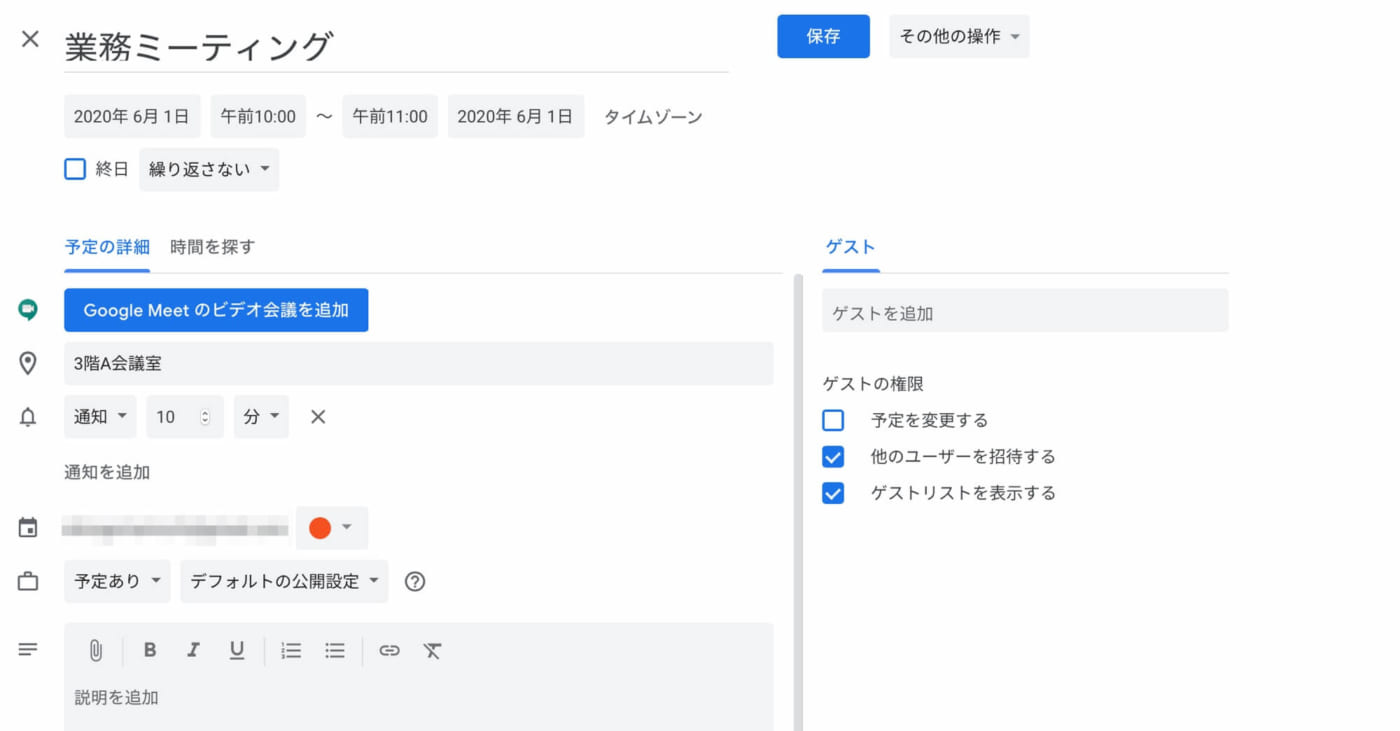1400x731 pixels.
Task: Toggle italic formatting
Action: 193,650
